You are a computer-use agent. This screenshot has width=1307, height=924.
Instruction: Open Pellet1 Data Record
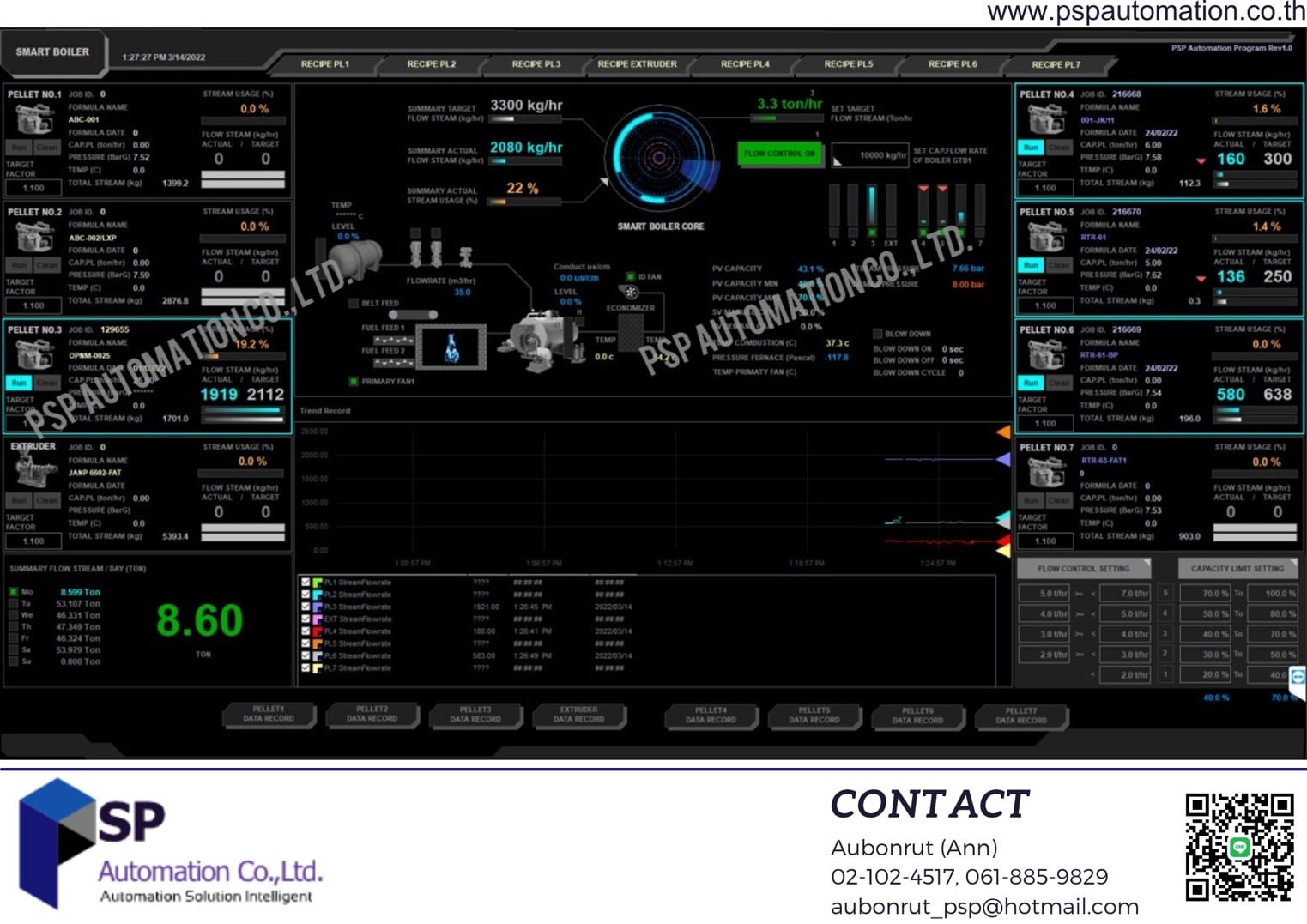tap(269, 715)
